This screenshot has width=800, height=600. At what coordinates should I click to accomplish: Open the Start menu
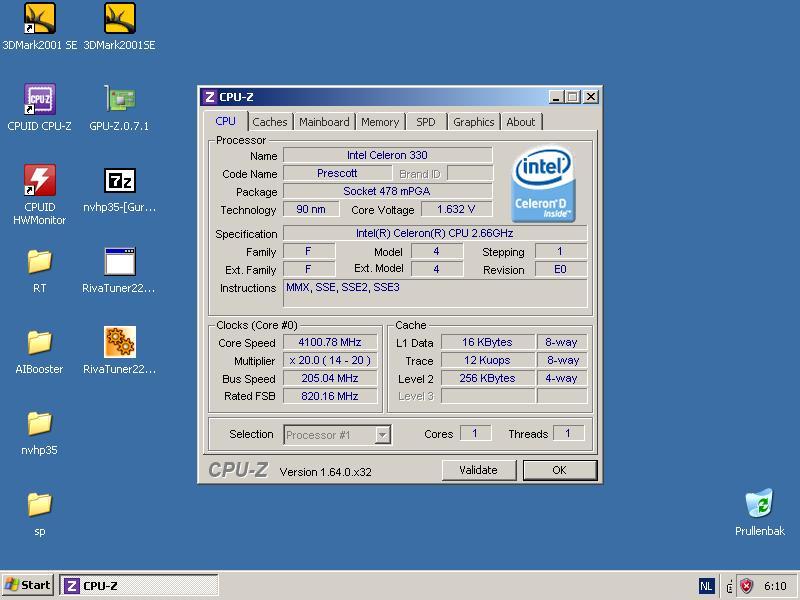29,585
